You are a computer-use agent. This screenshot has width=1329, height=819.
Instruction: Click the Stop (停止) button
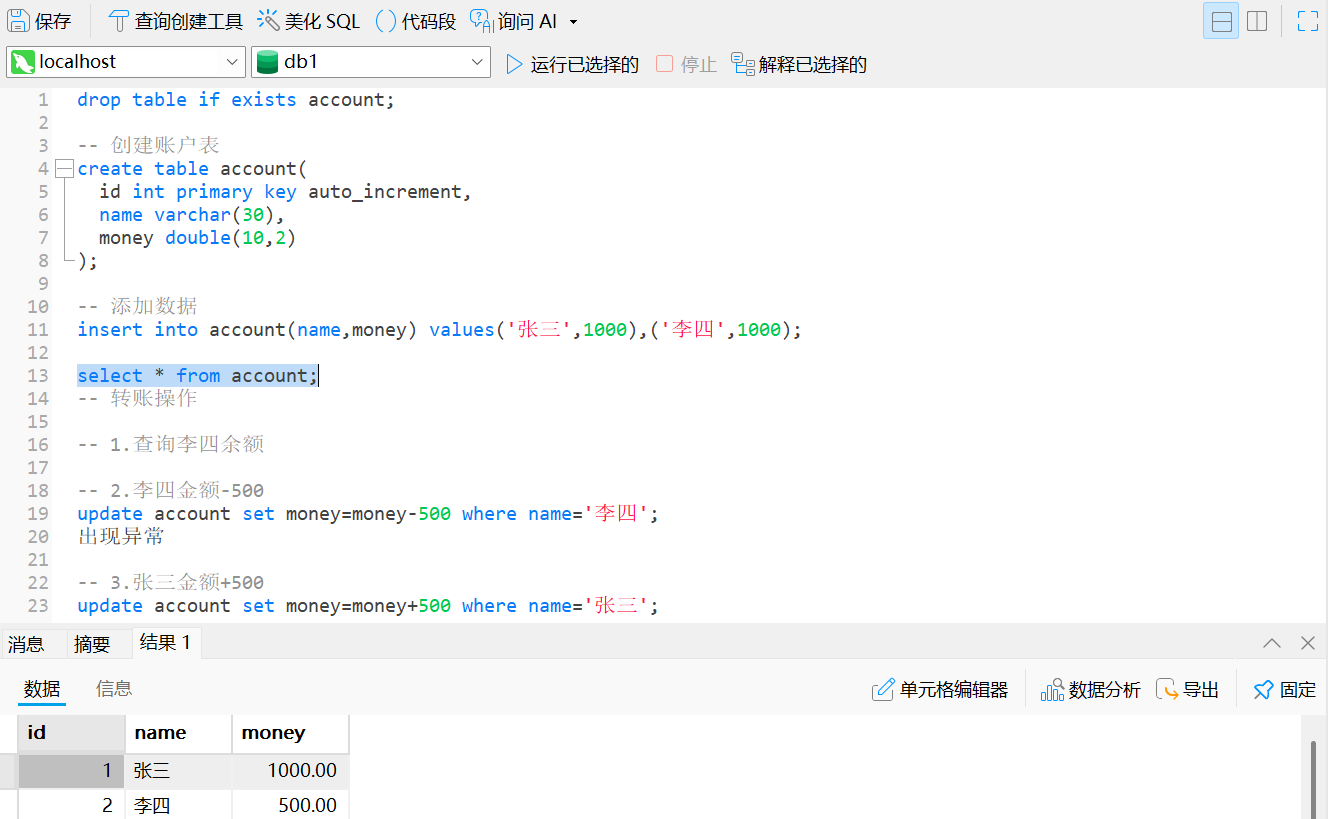tap(686, 64)
